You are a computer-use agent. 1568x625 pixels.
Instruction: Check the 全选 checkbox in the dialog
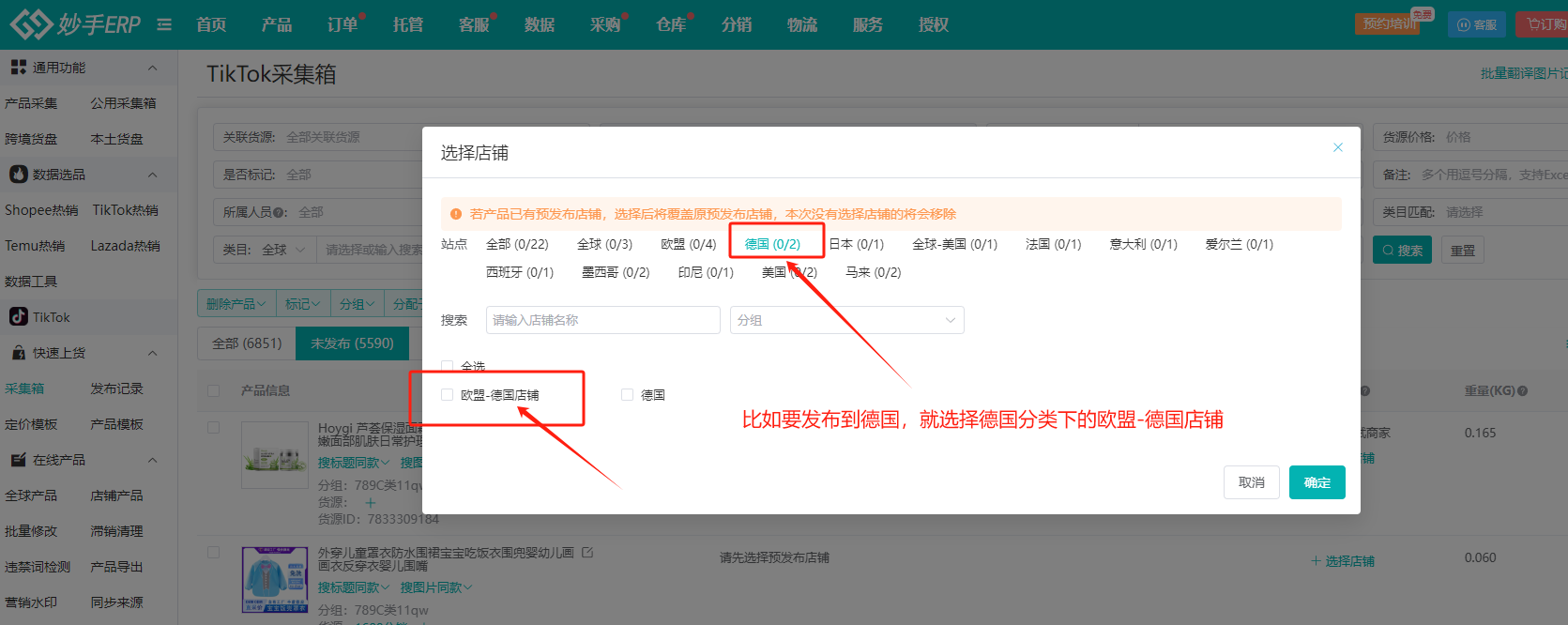coord(448,367)
